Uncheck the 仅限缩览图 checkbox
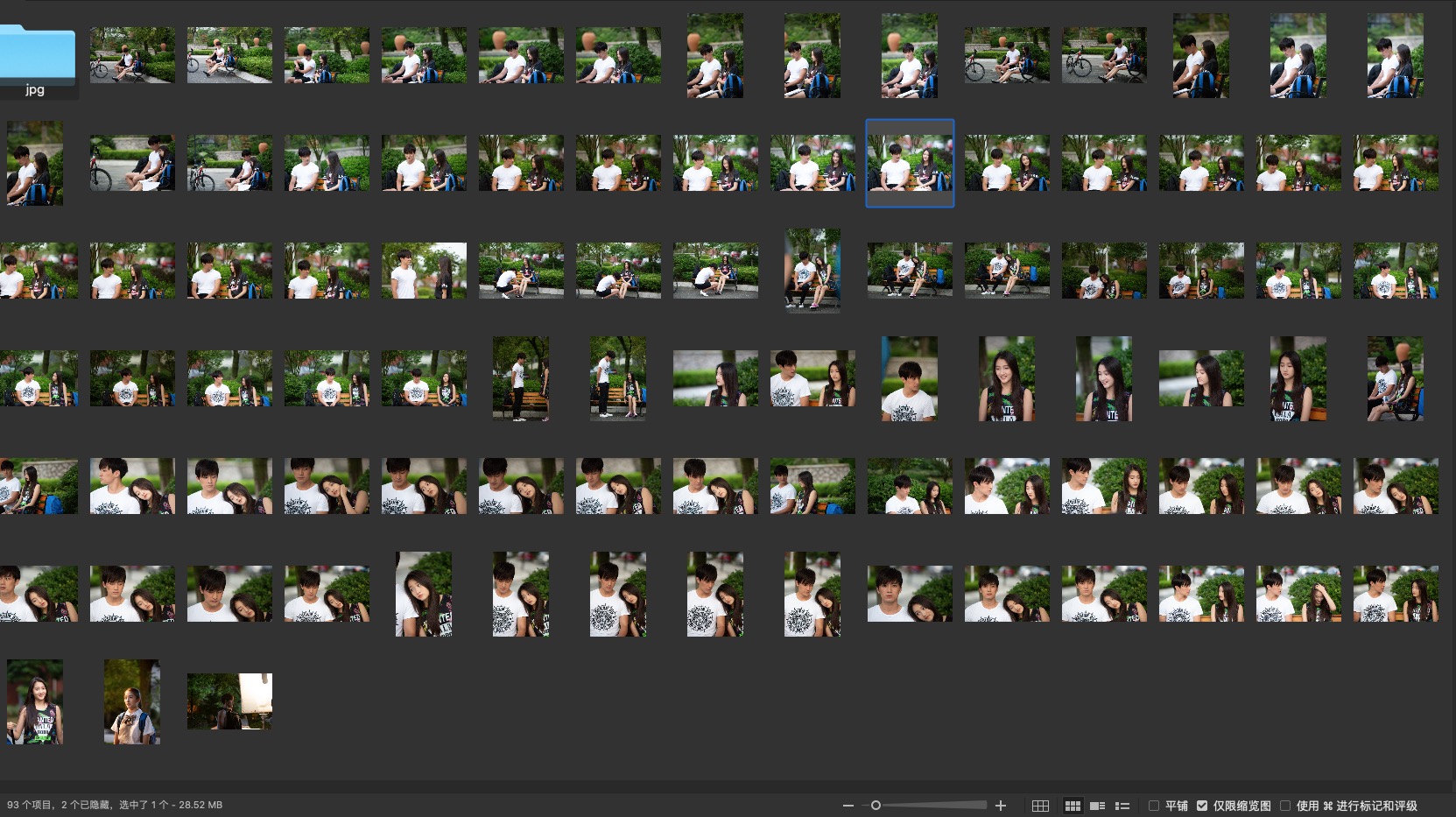The image size is (1456, 817). point(1202,806)
